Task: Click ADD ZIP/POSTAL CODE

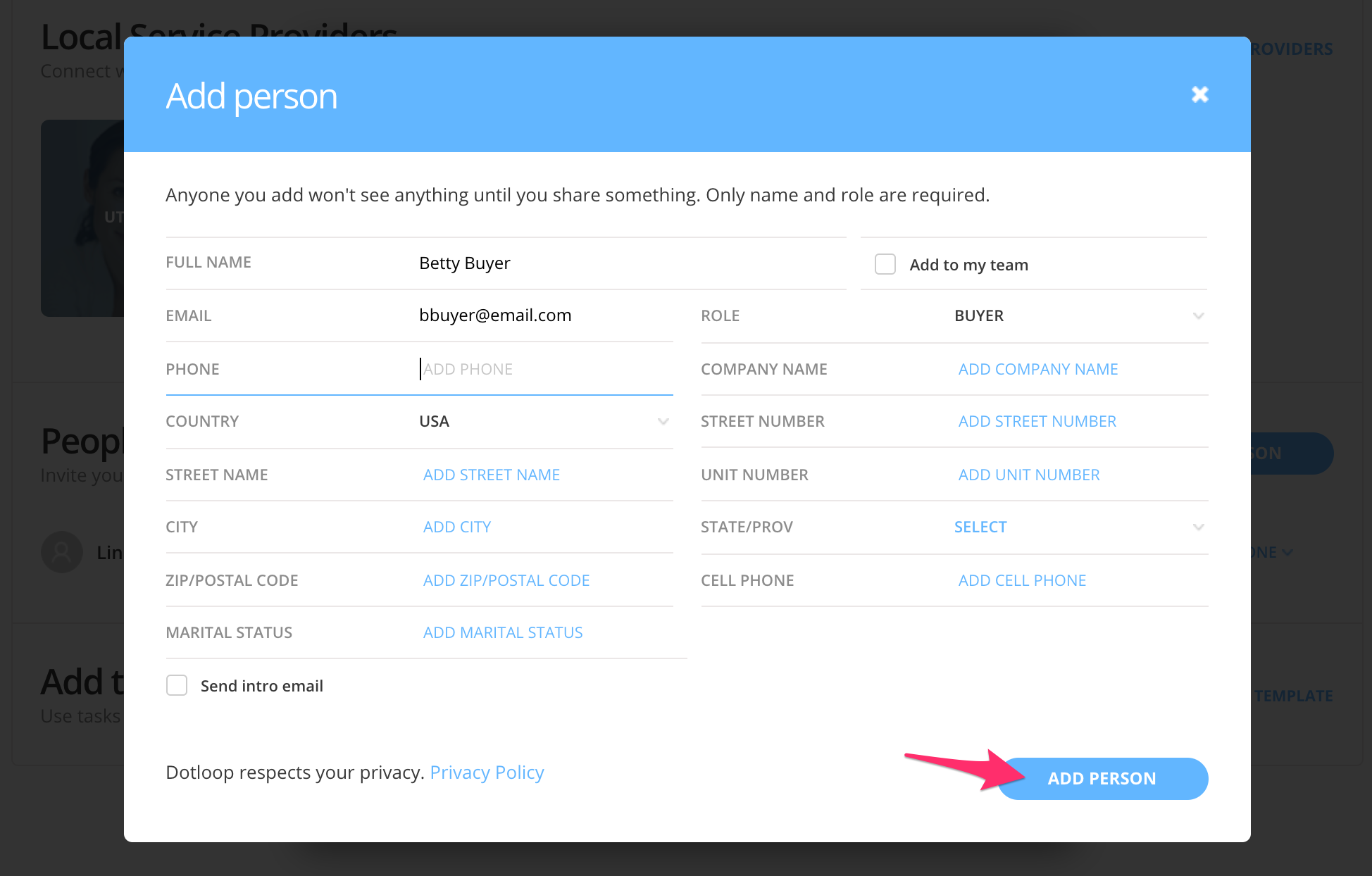Action: click(506, 580)
